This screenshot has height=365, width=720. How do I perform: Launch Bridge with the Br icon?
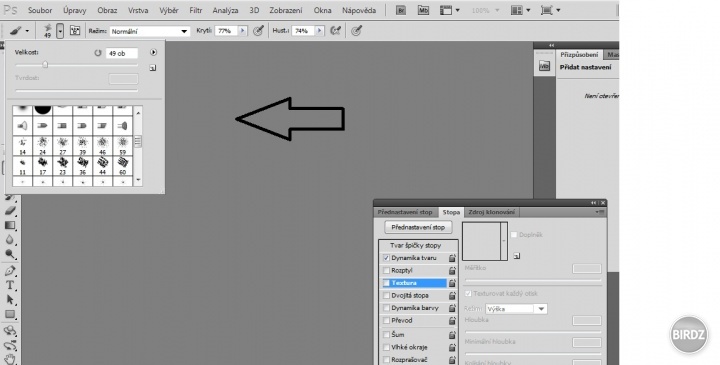point(401,10)
